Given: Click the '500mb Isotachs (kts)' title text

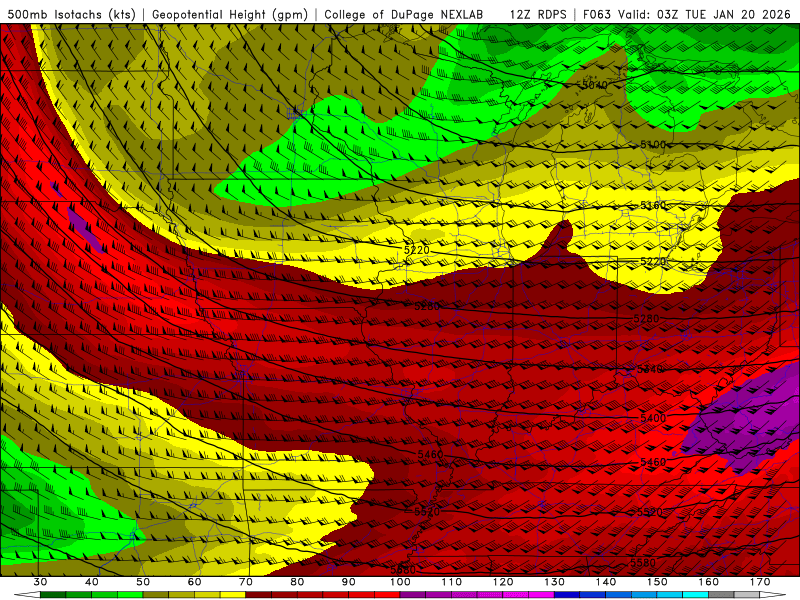Looking at the screenshot, I should pyautogui.click(x=72, y=14).
